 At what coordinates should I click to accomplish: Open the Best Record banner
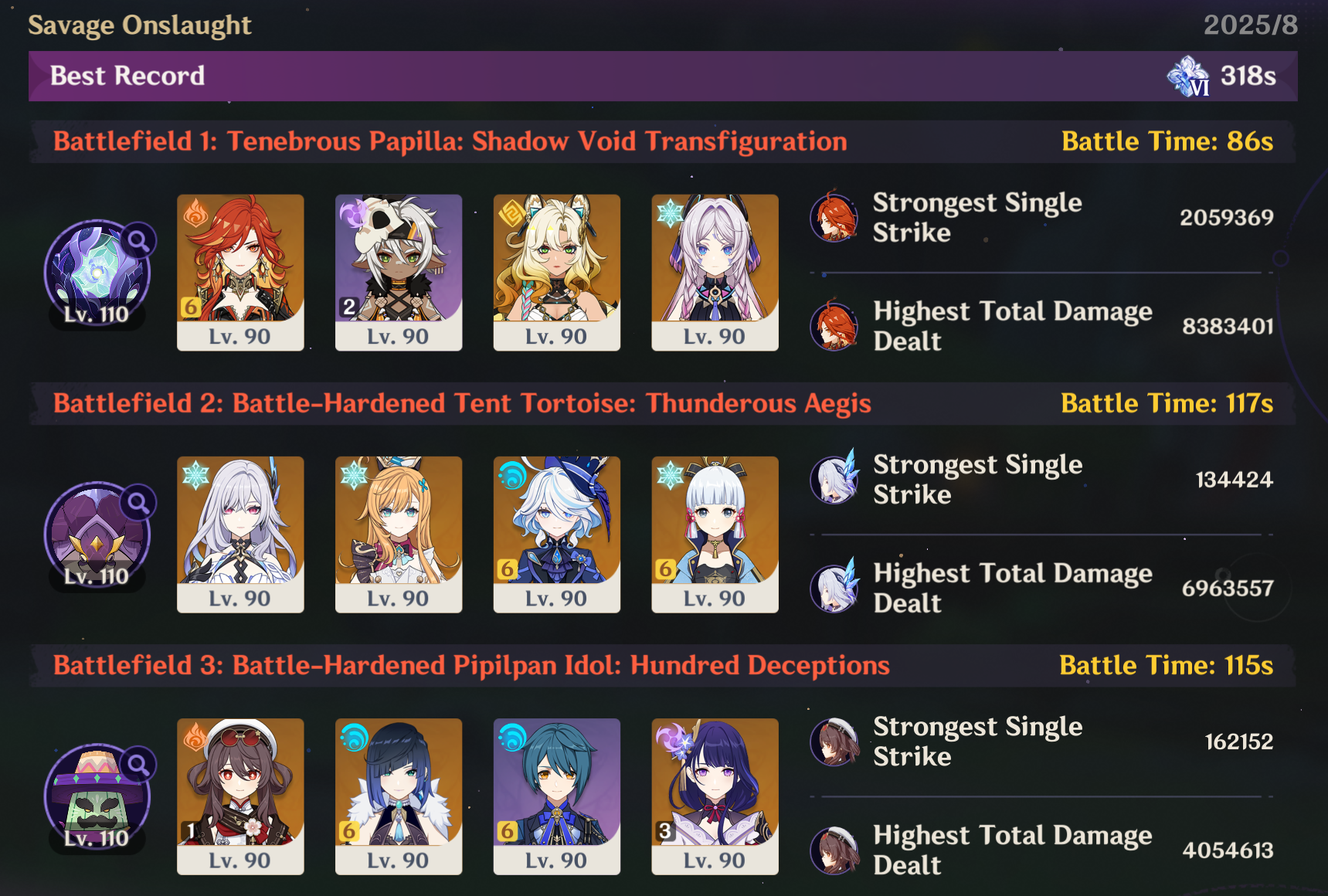(663, 76)
